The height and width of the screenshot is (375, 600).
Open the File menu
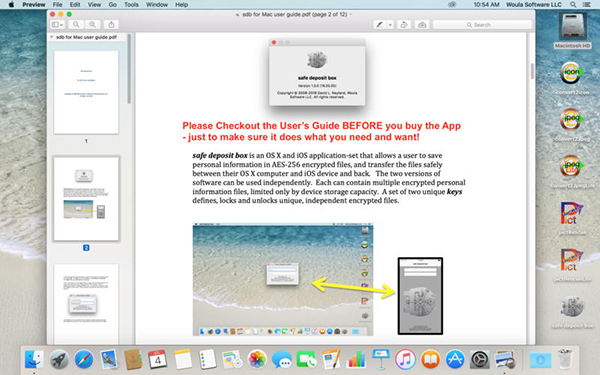point(57,5)
